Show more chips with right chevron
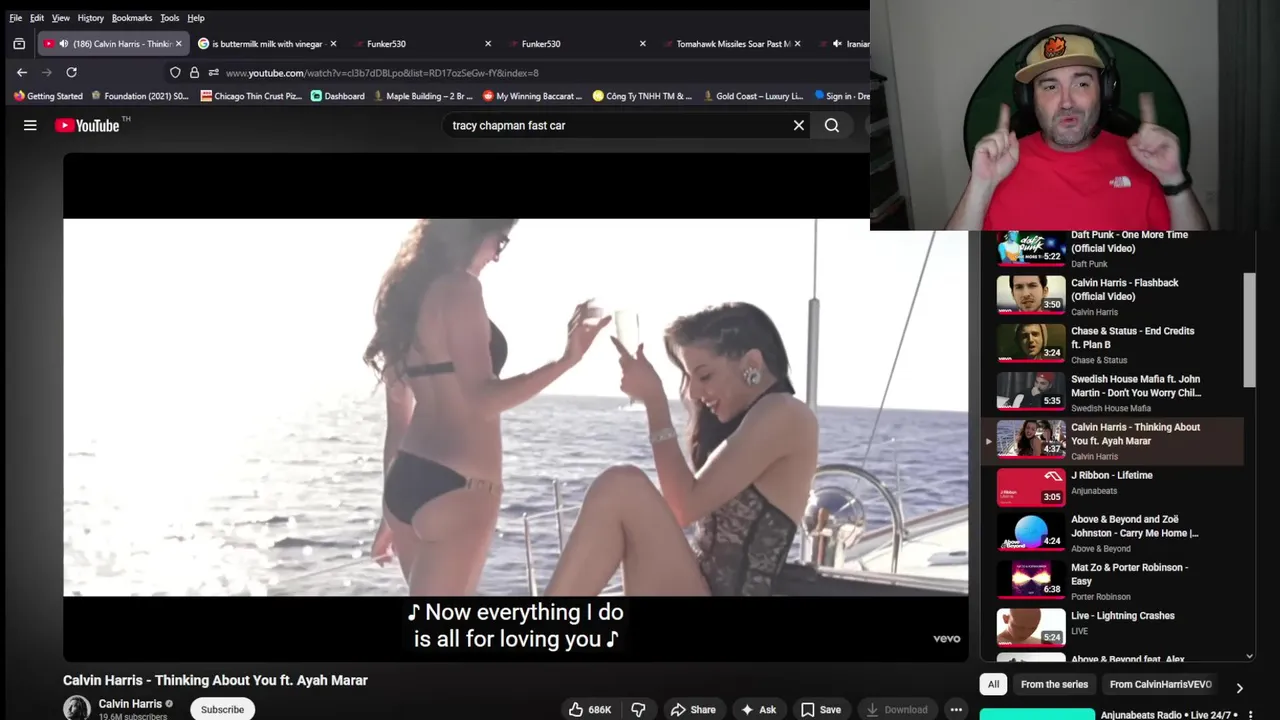 pos(1239,688)
